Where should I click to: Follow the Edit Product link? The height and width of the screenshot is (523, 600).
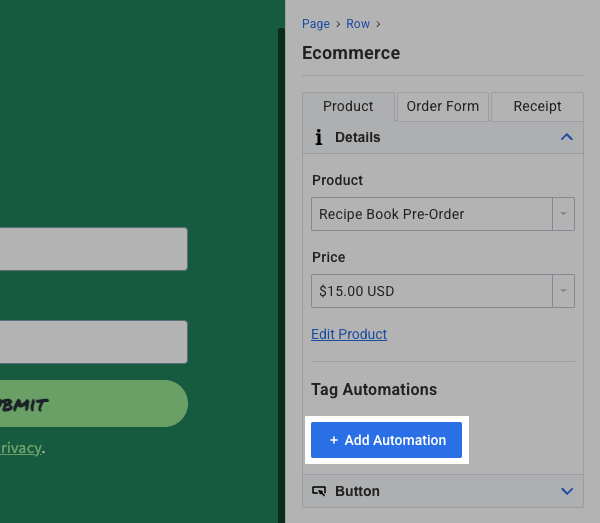pyautogui.click(x=349, y=334)
